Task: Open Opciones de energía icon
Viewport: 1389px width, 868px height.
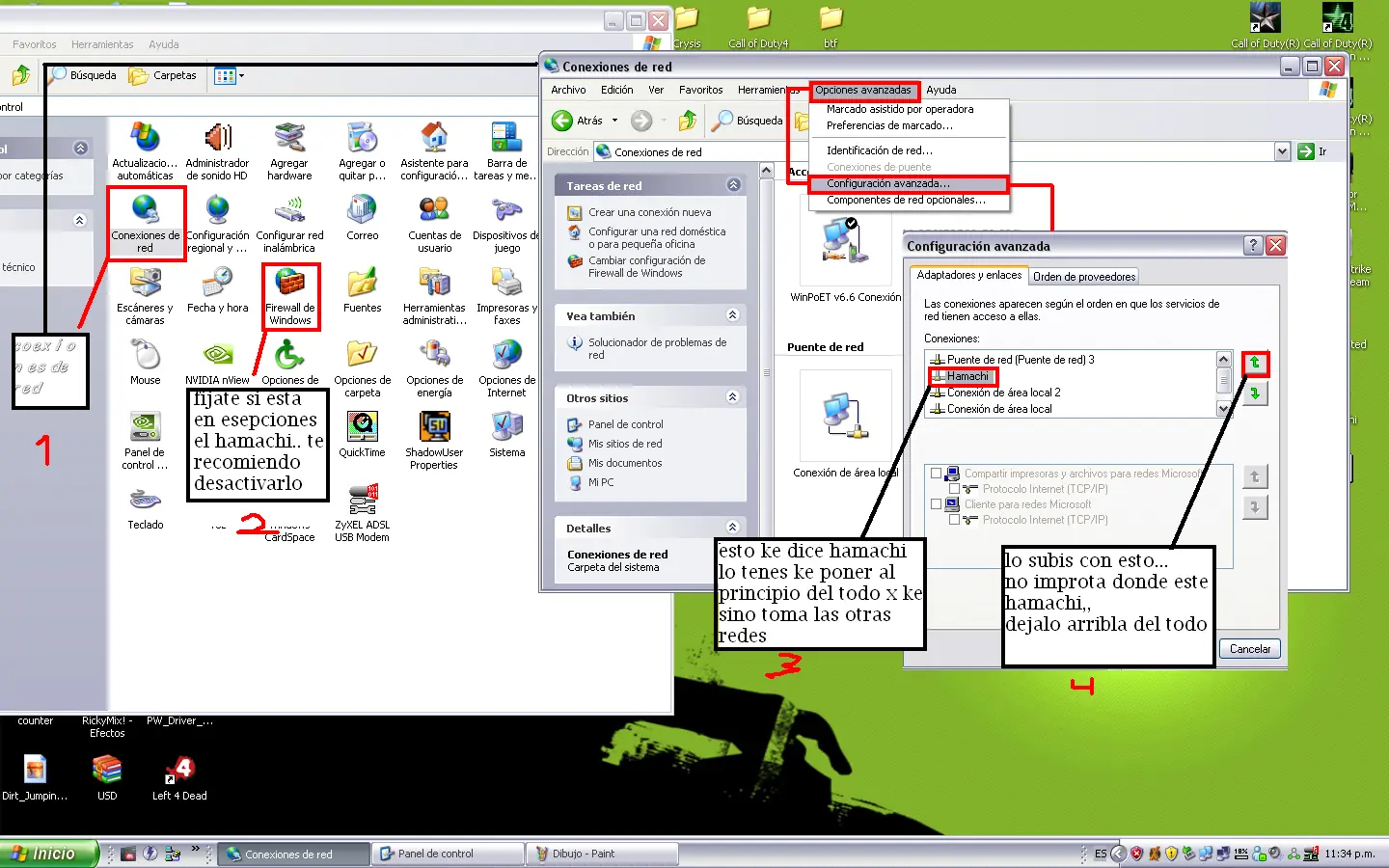Action: point(434,367)
